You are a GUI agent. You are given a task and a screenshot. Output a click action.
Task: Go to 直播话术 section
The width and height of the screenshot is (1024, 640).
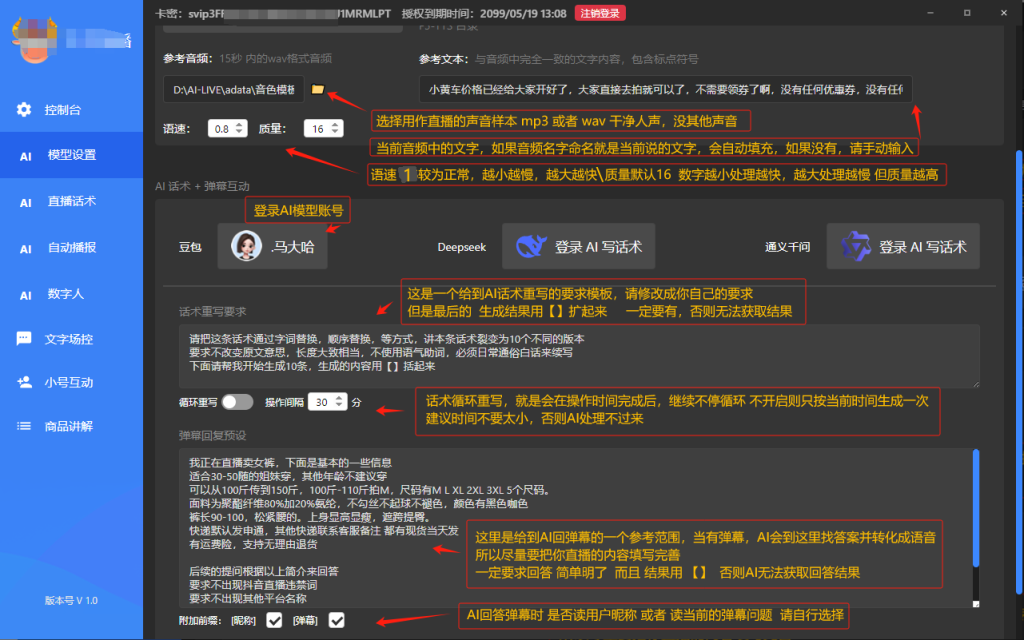pyautogui.click(x=71, y=201)
